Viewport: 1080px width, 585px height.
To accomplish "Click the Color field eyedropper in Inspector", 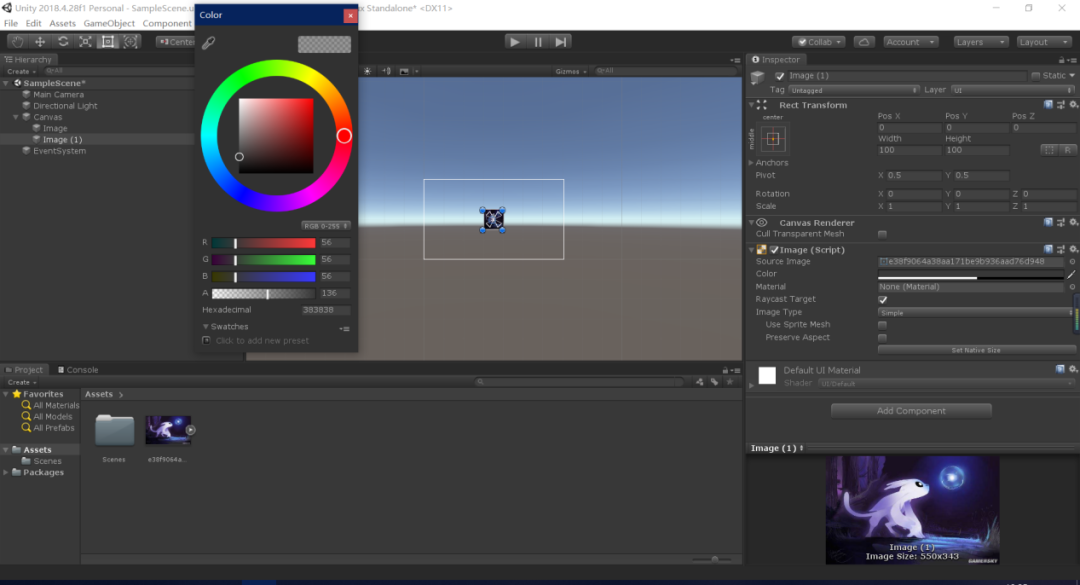I will [1072, 274].
